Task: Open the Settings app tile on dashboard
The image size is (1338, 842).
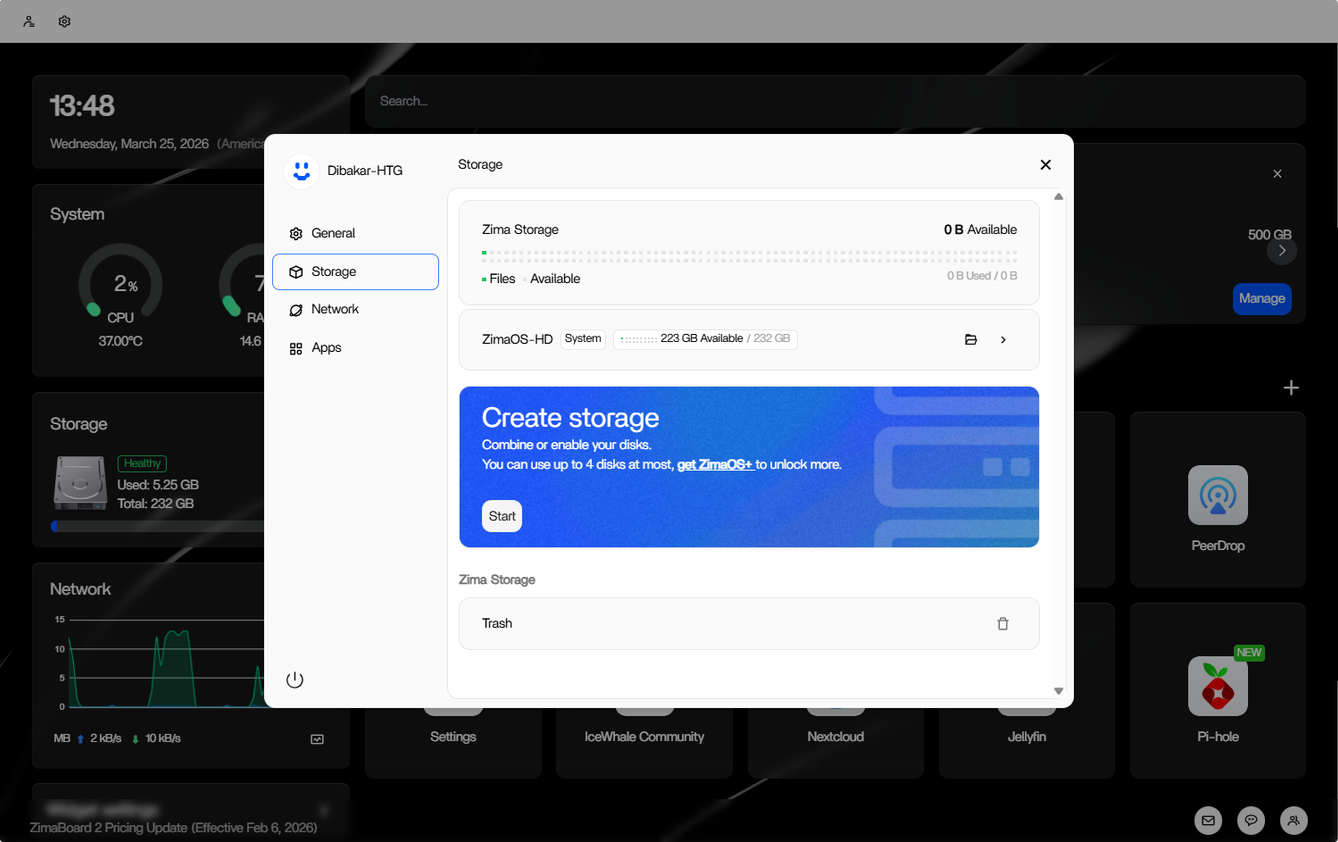Action: 453,737
